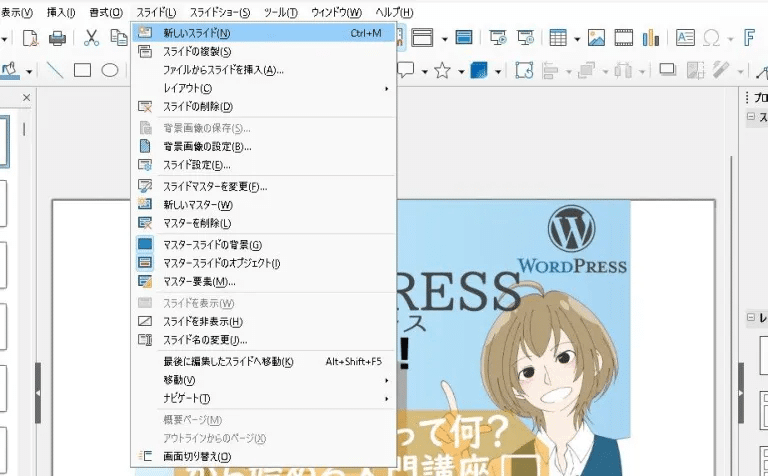Click the Fill Color paint bucket swatch

(10, 71)
